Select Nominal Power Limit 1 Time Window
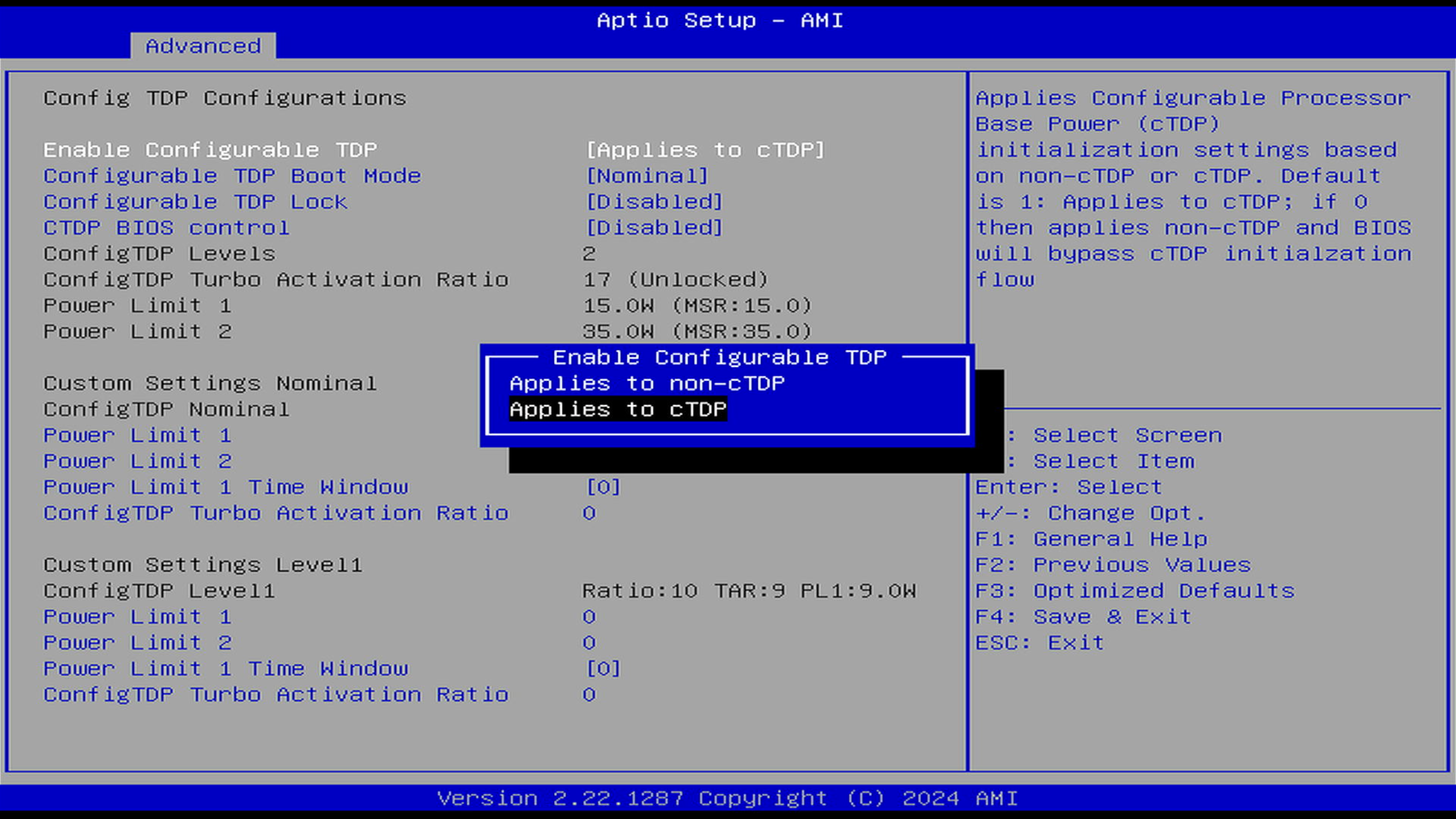Image resolution: width=1456 pixels, height=819 pixels. pos(226,487)
